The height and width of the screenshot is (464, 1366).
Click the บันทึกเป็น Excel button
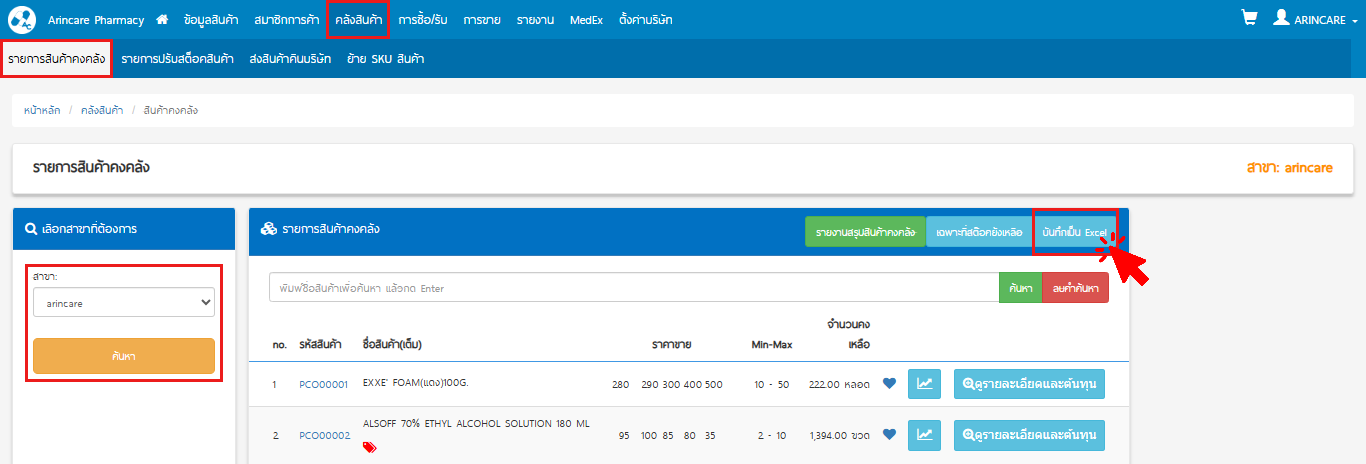click(1074, 232)
